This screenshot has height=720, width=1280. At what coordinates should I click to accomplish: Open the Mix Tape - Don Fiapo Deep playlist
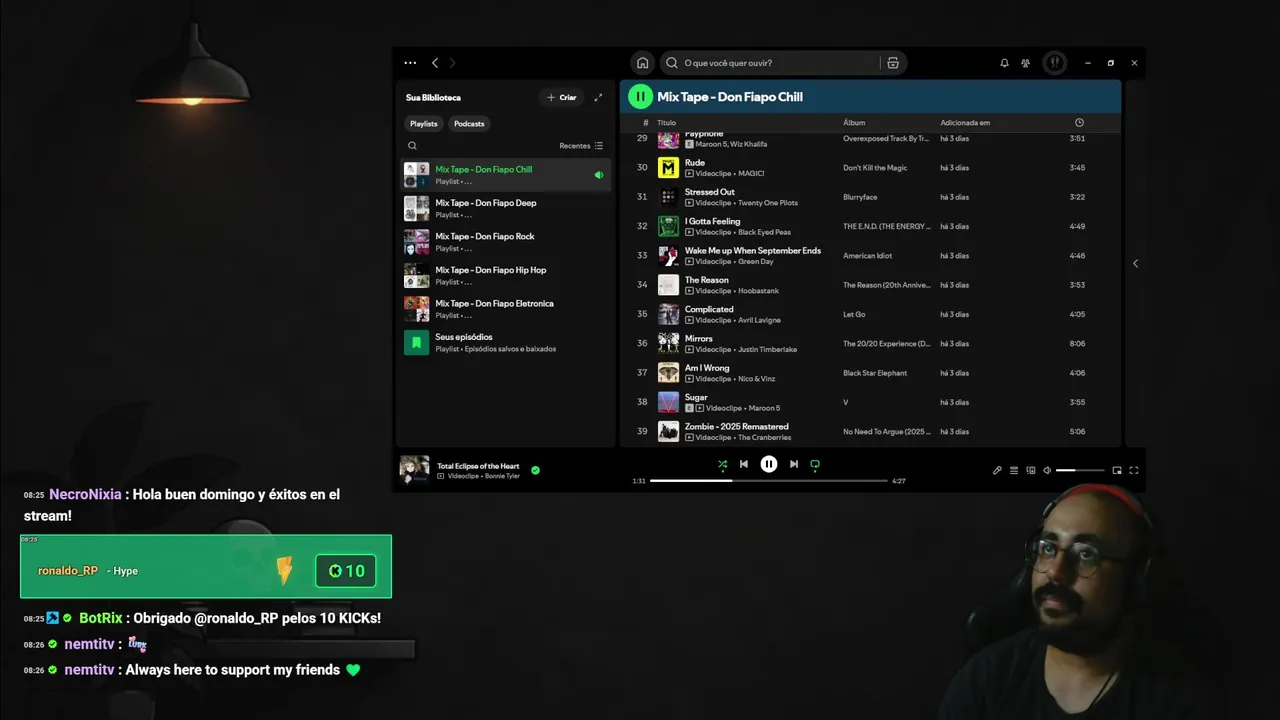[506, 208]
